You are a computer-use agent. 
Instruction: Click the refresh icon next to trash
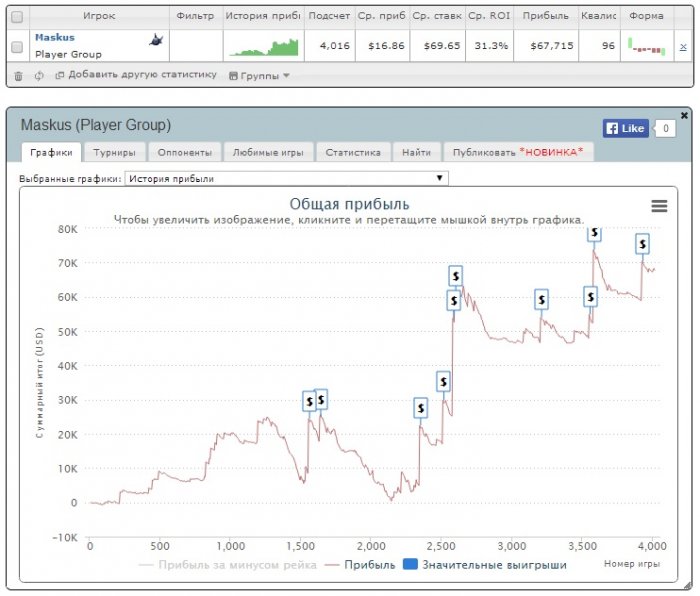click(39, 76)
